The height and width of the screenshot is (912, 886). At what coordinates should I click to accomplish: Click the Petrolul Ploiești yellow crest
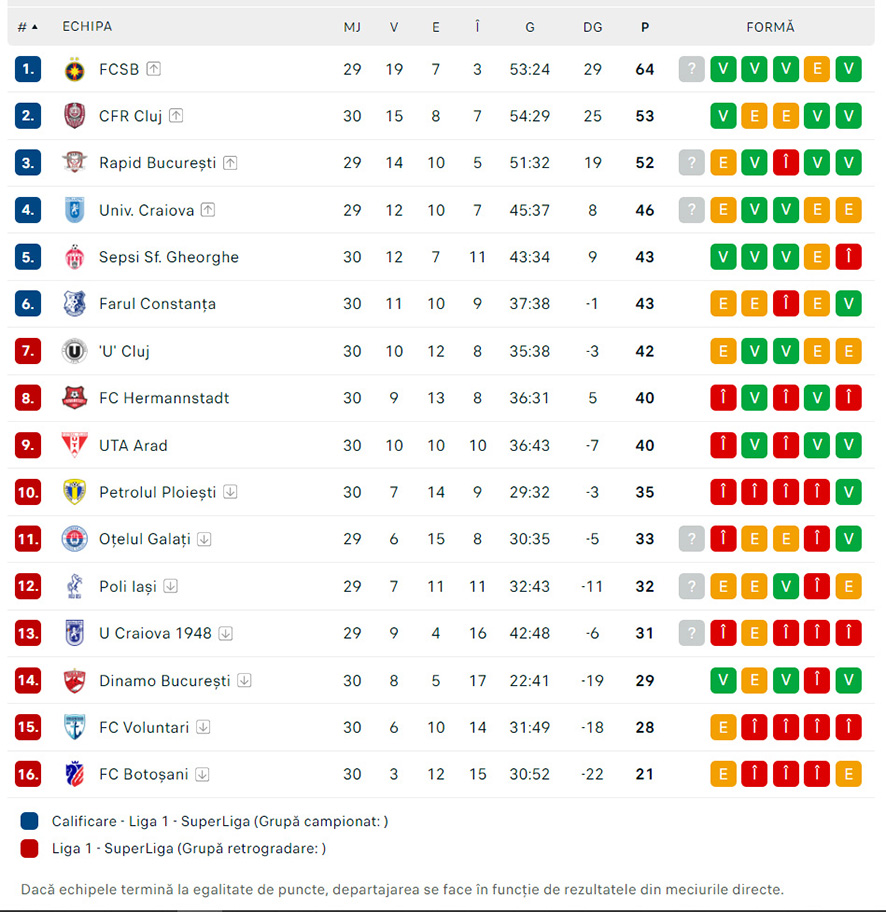[74, 492]
